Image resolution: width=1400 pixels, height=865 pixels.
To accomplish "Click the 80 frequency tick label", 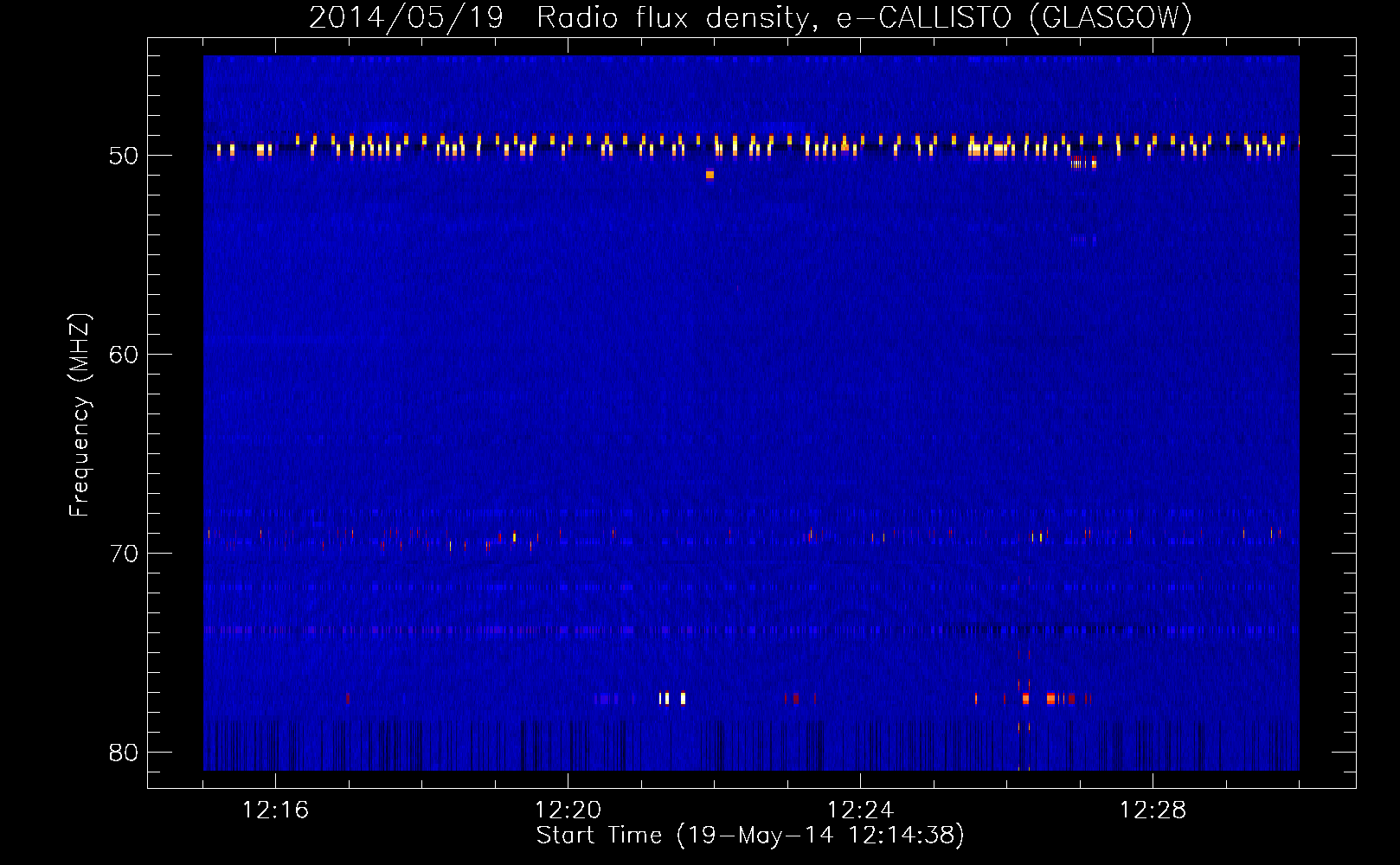I will (124, 753).
